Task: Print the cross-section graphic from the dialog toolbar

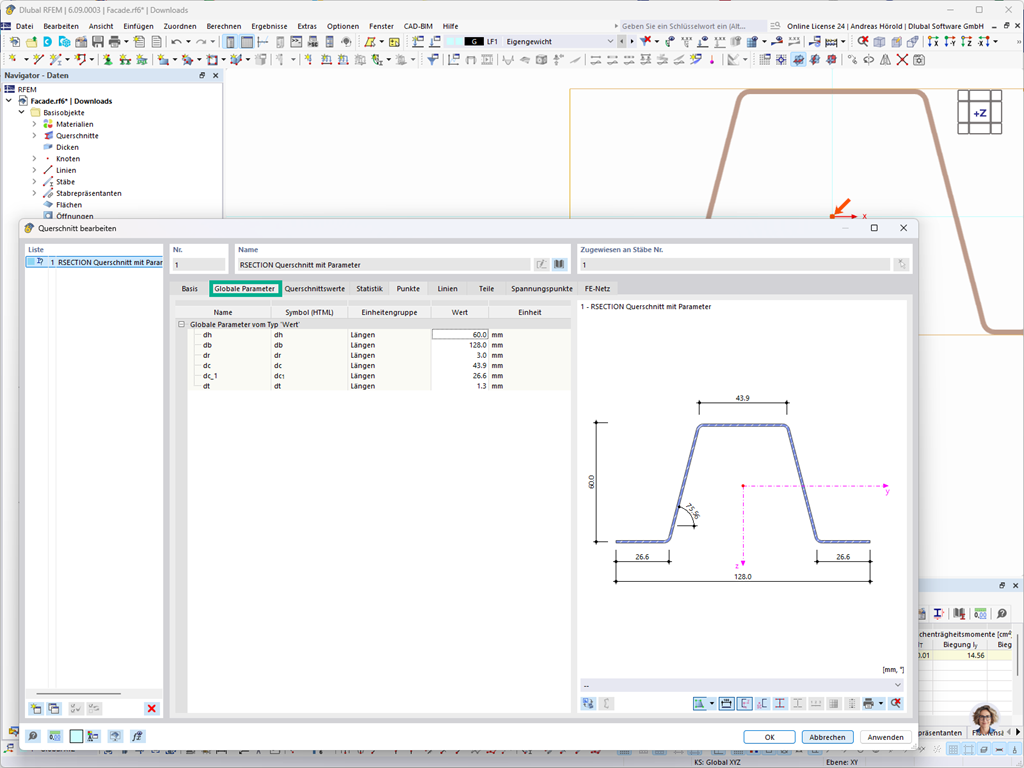Action: click(869, 702)
